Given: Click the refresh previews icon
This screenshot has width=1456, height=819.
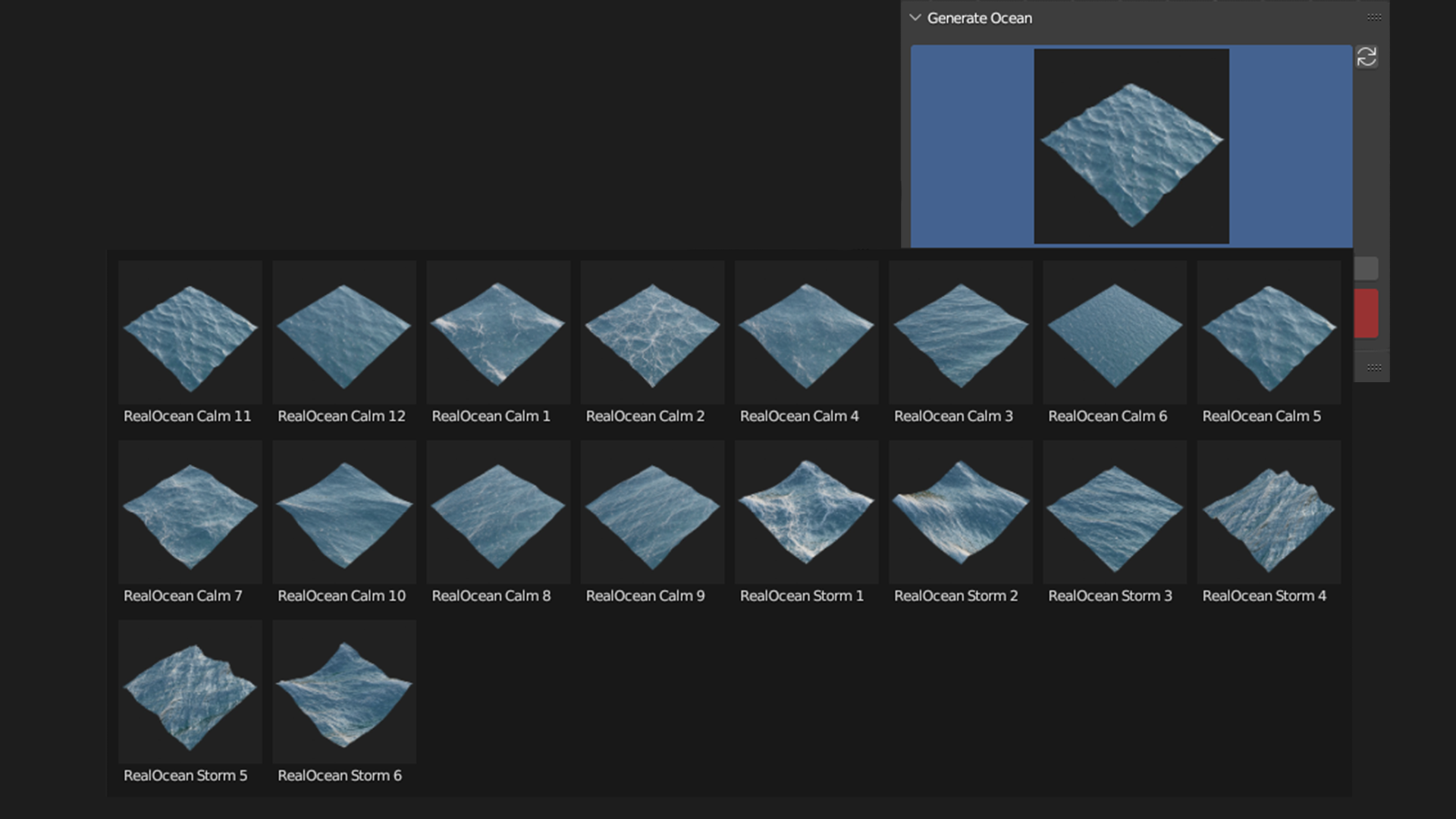Looking at the screenshot, I should coord(1367,57).
